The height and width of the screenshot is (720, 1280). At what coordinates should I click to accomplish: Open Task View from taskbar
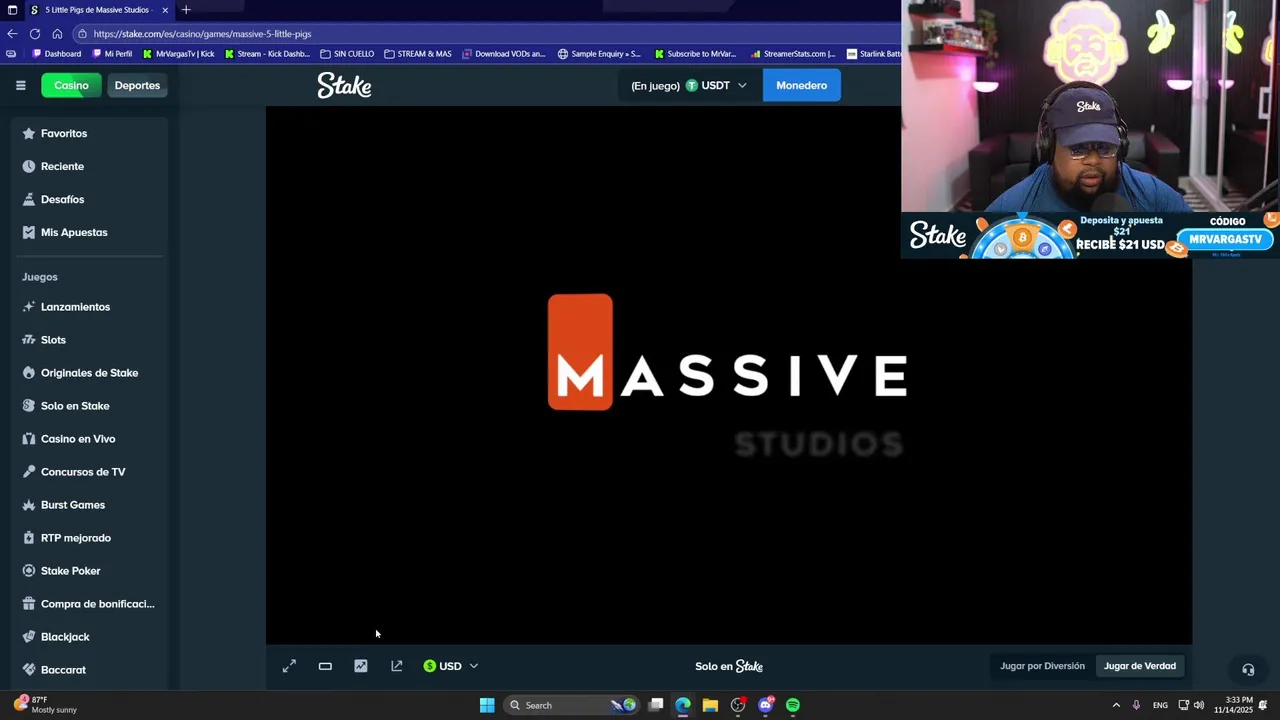[x=656, y=705]
